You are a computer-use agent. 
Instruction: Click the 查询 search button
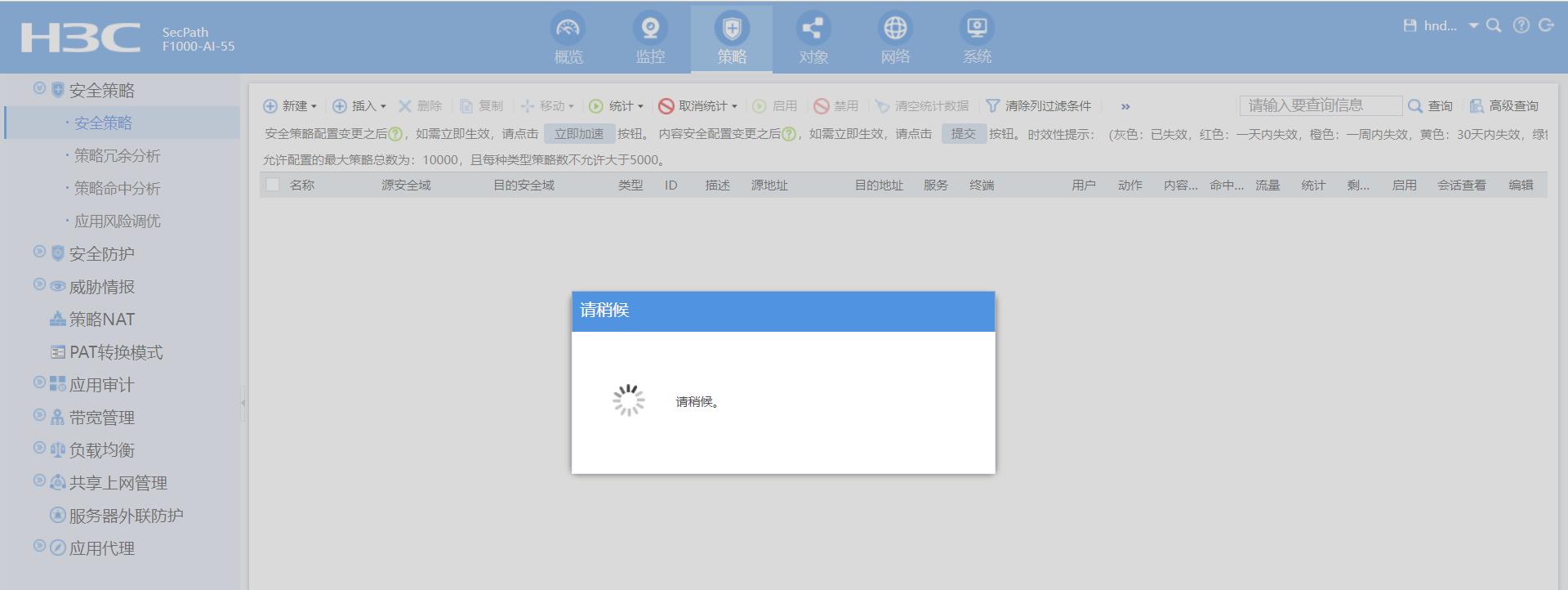(1430, 106)
